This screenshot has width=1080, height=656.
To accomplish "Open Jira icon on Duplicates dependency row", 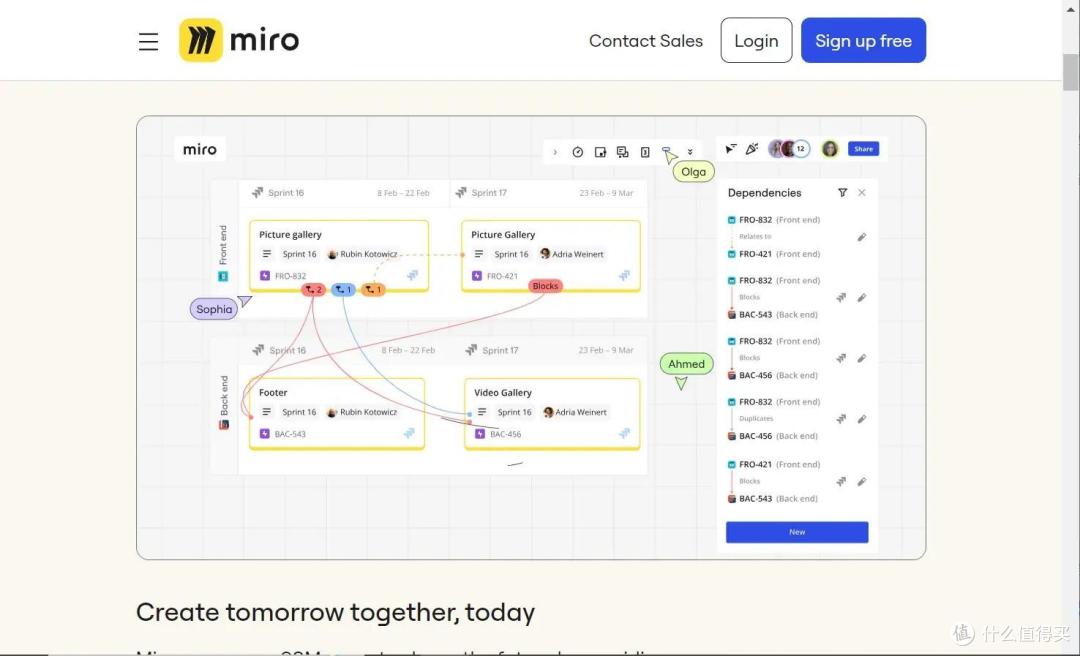I will point(841,419).
